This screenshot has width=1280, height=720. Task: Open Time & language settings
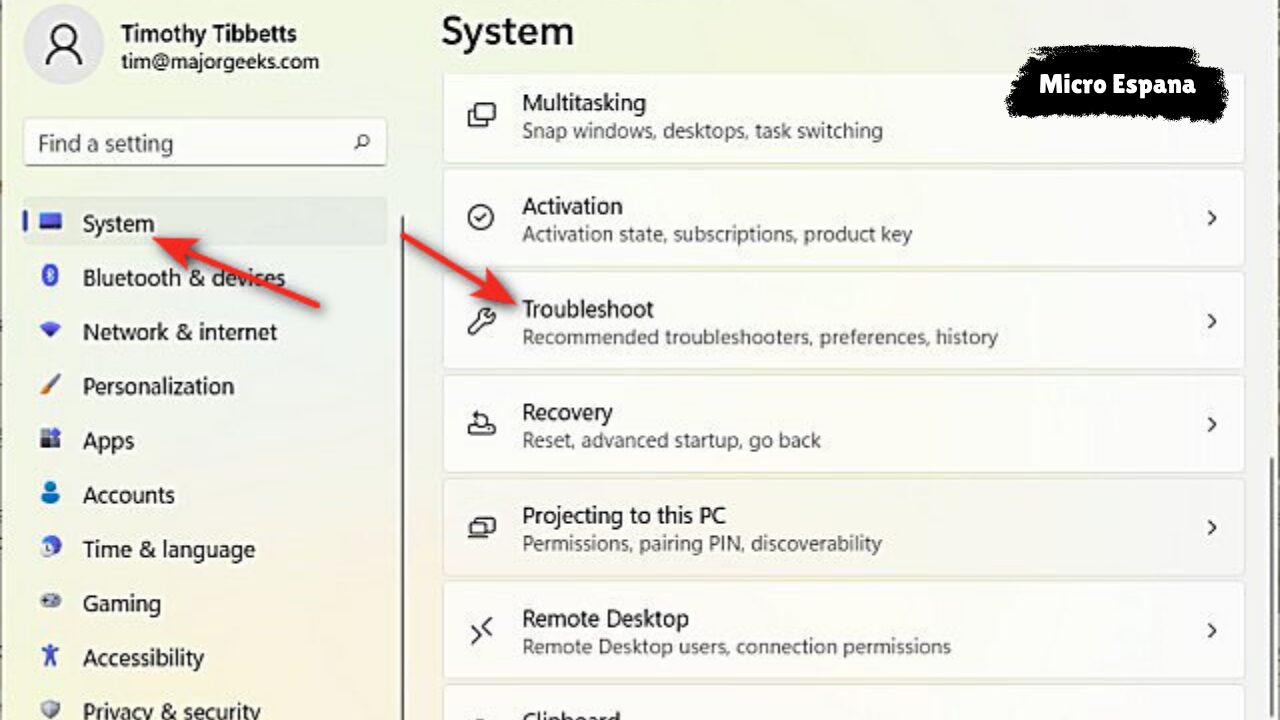(x=168, y=549)
